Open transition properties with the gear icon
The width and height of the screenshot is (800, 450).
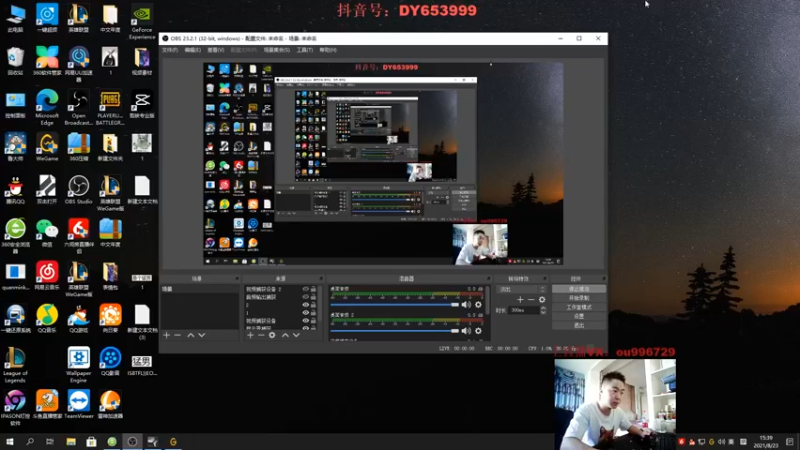542,299
